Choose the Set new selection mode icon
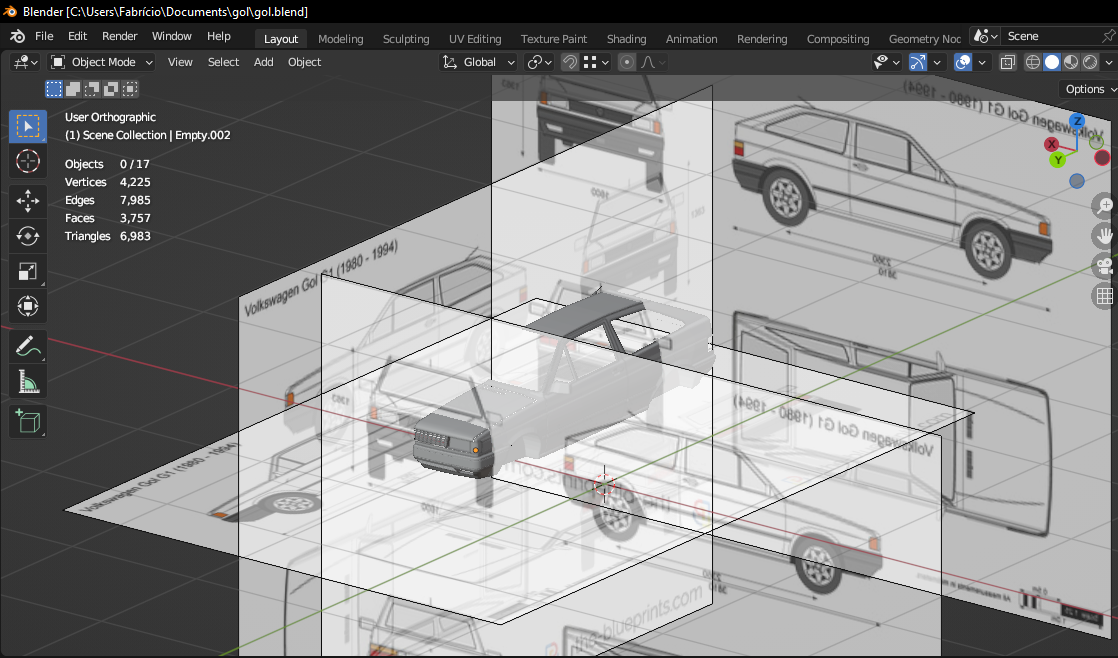Viewport: 1118px width, 658px height. point(53,89)
